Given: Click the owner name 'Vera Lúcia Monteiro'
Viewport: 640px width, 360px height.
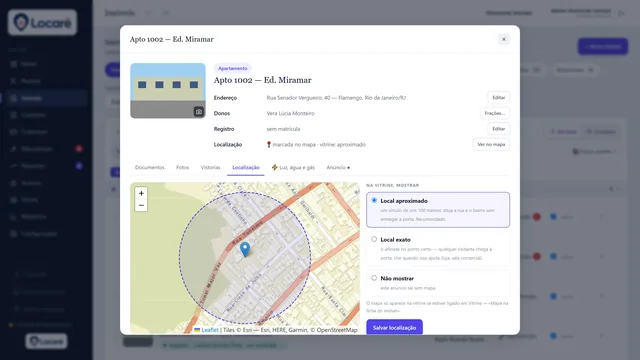Looking at the screenshot, I should [290, 113].
